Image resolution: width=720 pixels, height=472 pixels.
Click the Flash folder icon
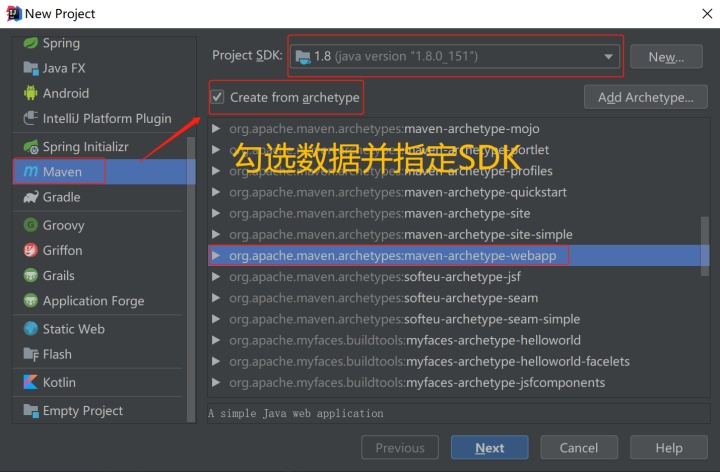click(31, 354)
